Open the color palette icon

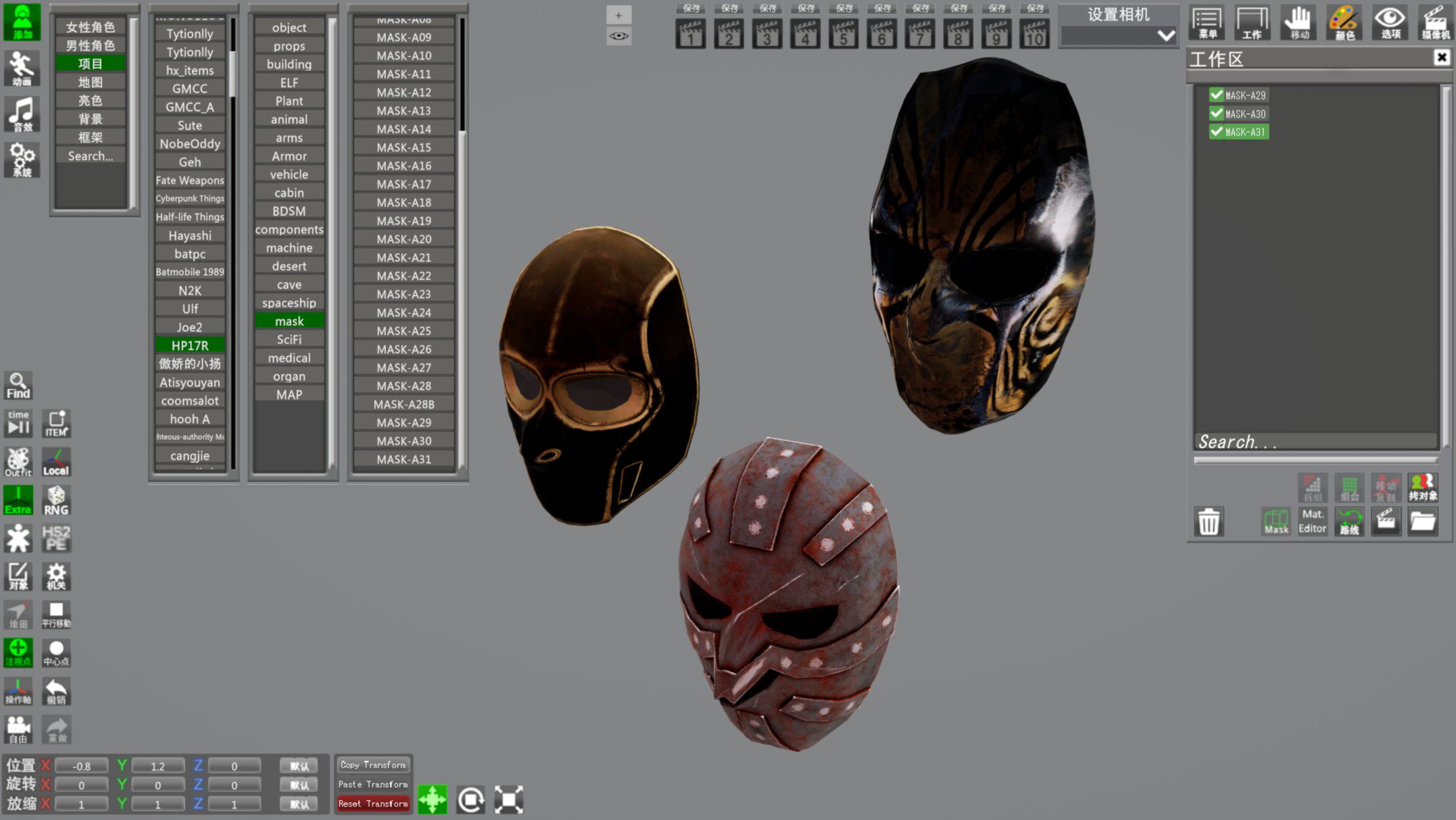point(1344,22)
